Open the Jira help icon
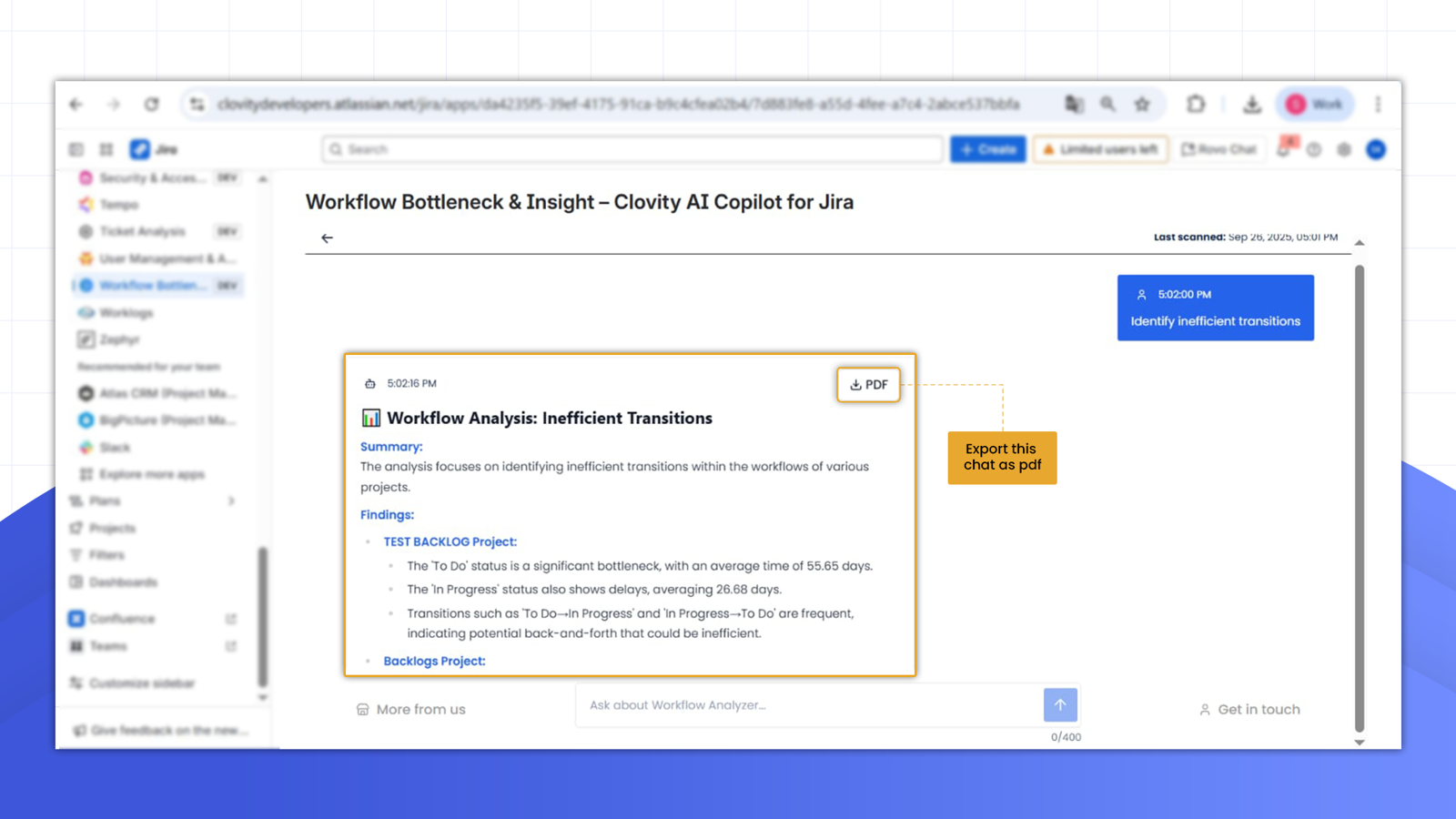The height and width of the screenshot is (819, 1456). (1314, 149)
